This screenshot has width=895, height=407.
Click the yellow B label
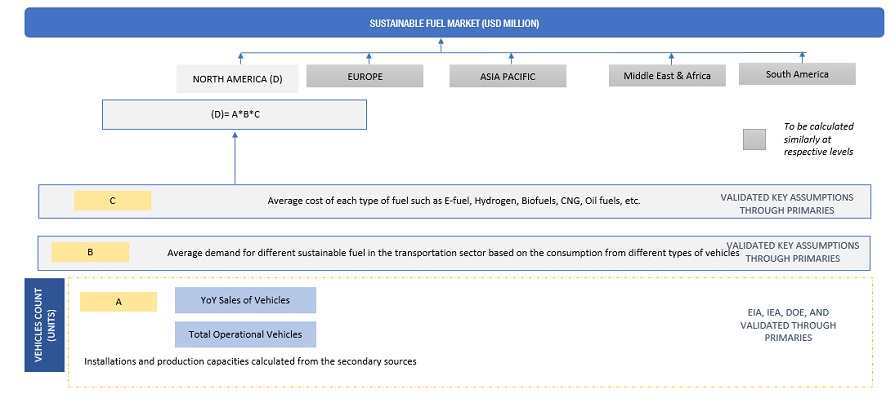[x=89, y=252]
